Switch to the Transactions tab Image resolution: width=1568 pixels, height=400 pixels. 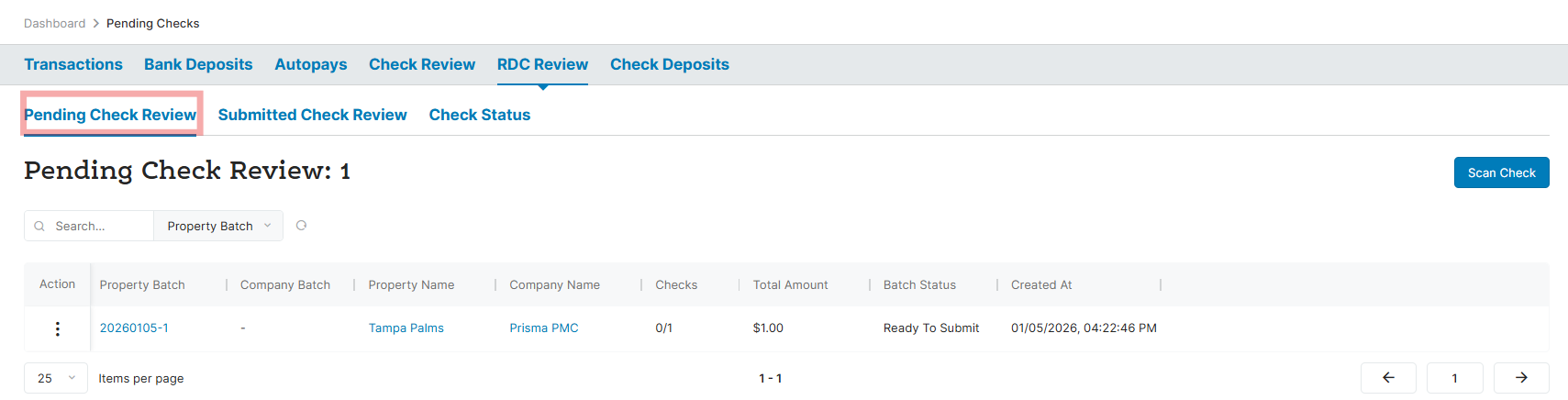tap(73, 64)
